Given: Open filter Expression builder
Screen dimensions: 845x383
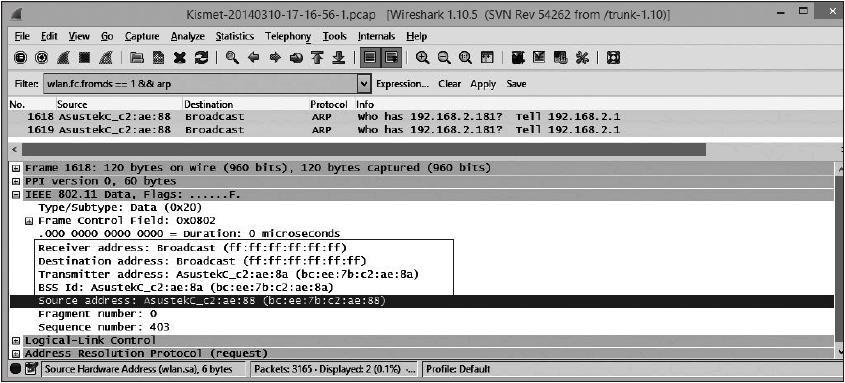Looking at the screenshot, I should [403, 84].
